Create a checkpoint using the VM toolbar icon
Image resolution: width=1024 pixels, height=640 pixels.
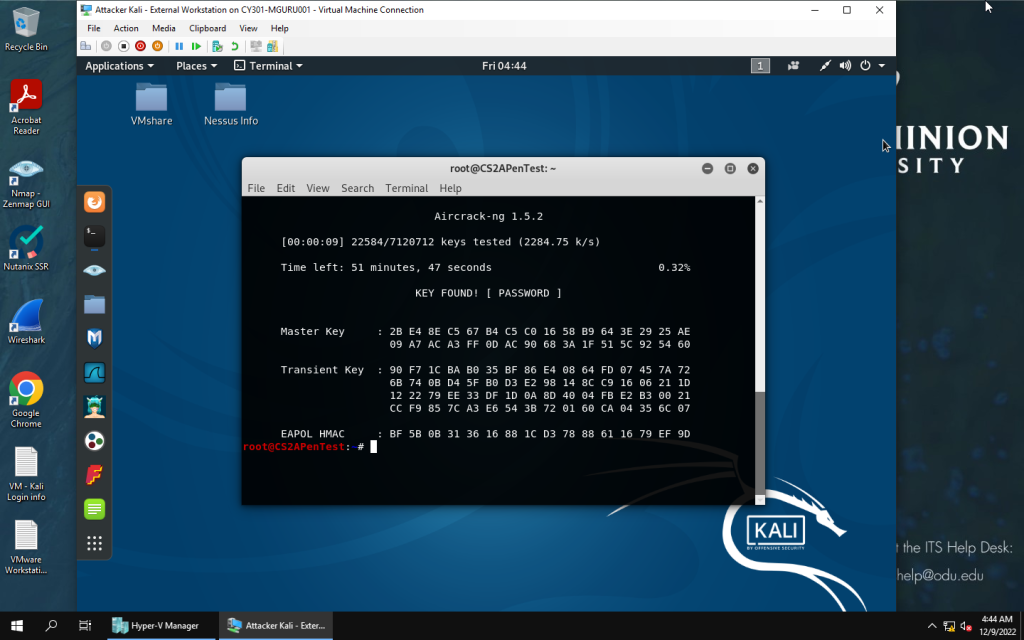217,46
